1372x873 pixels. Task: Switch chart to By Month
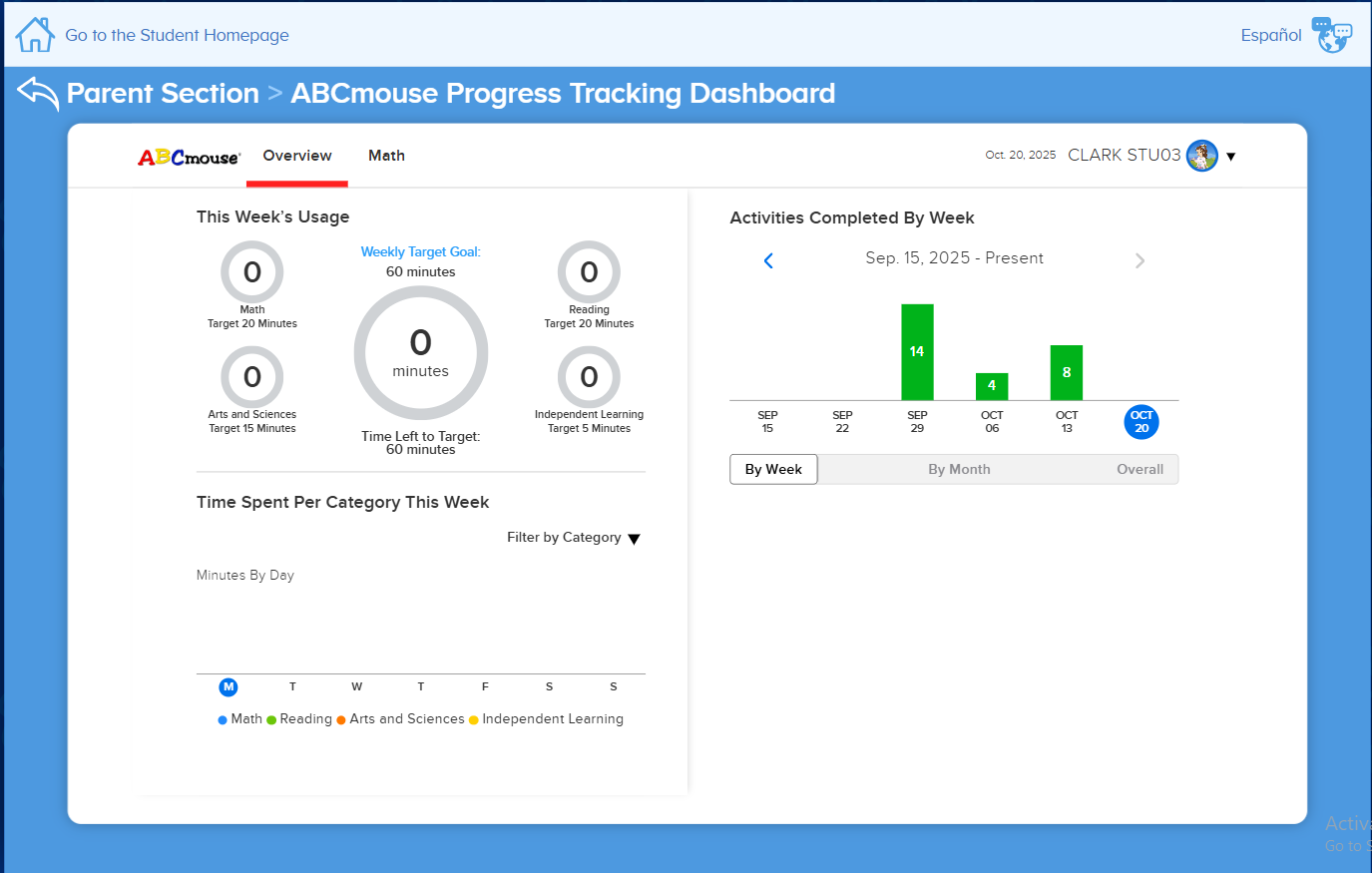(x=959, y=469)
